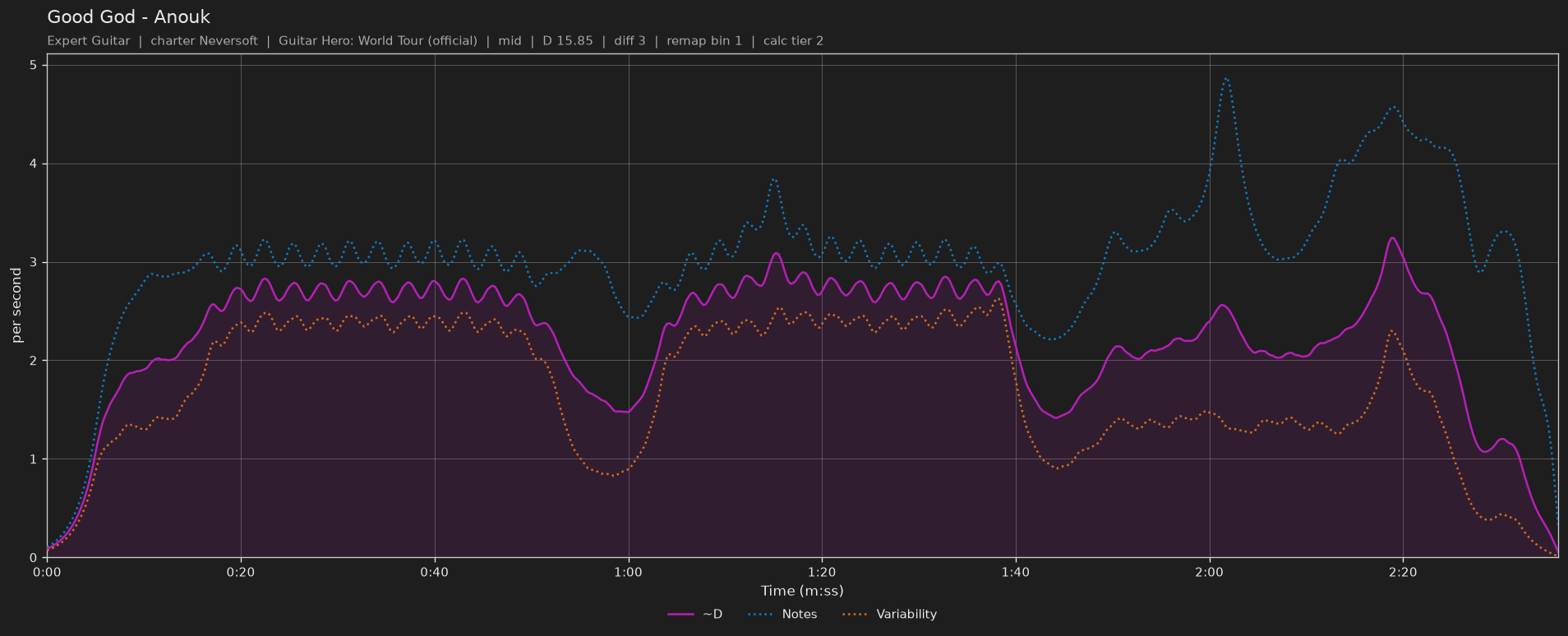Screen dimensions: 1568x636
Task: Click 'charter Neversoft' in the subtitle
Action: click(204, 41)
